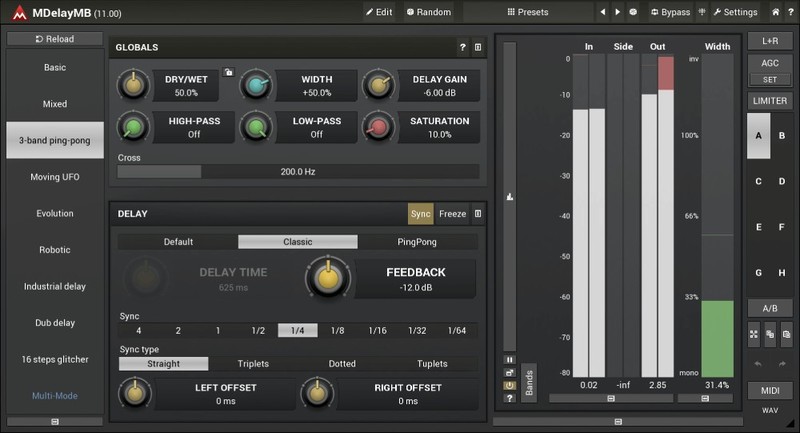This screenshot has width=800, height=433.
Task: Adjust the Cross frequency slider
Action: pos(297,172)
